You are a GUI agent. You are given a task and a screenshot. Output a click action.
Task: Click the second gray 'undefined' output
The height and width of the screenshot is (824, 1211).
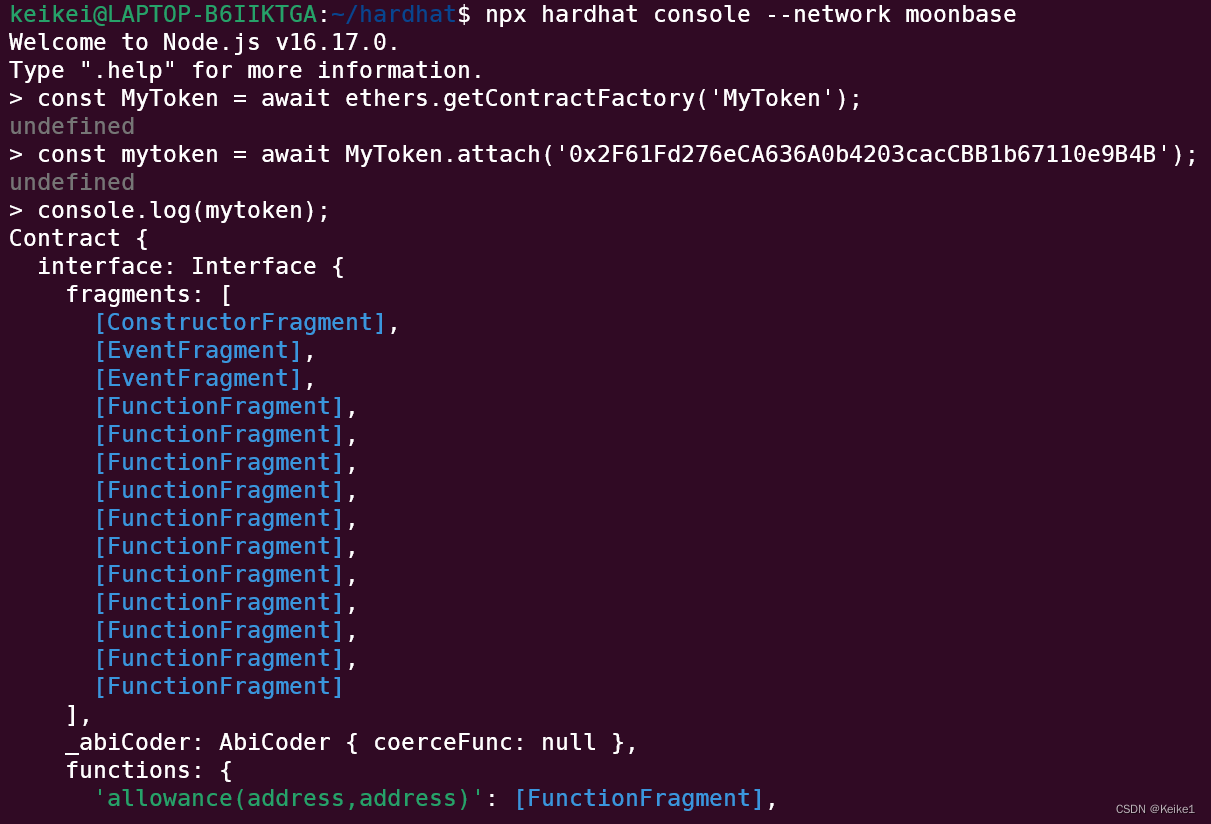72,182
